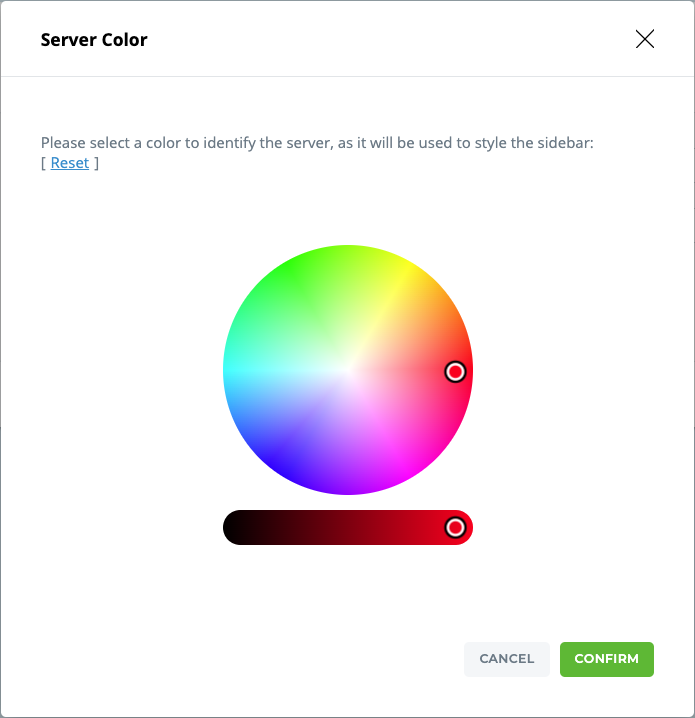Viewport: 695px width, 718px height.
Task: Choose magenta on the wheel's lower right
Action: [407, 471]
